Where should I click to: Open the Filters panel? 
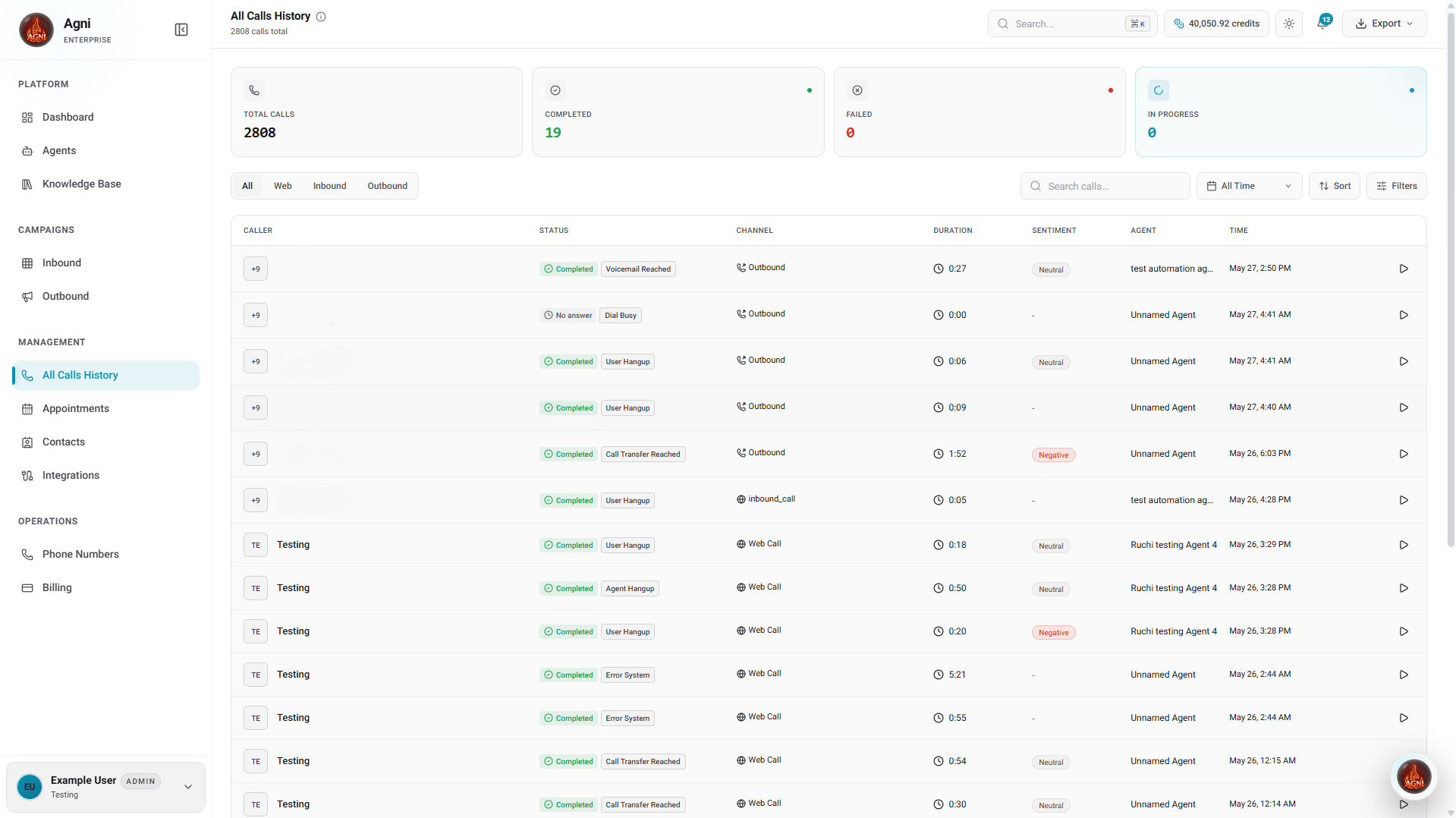coord(1396,186)
